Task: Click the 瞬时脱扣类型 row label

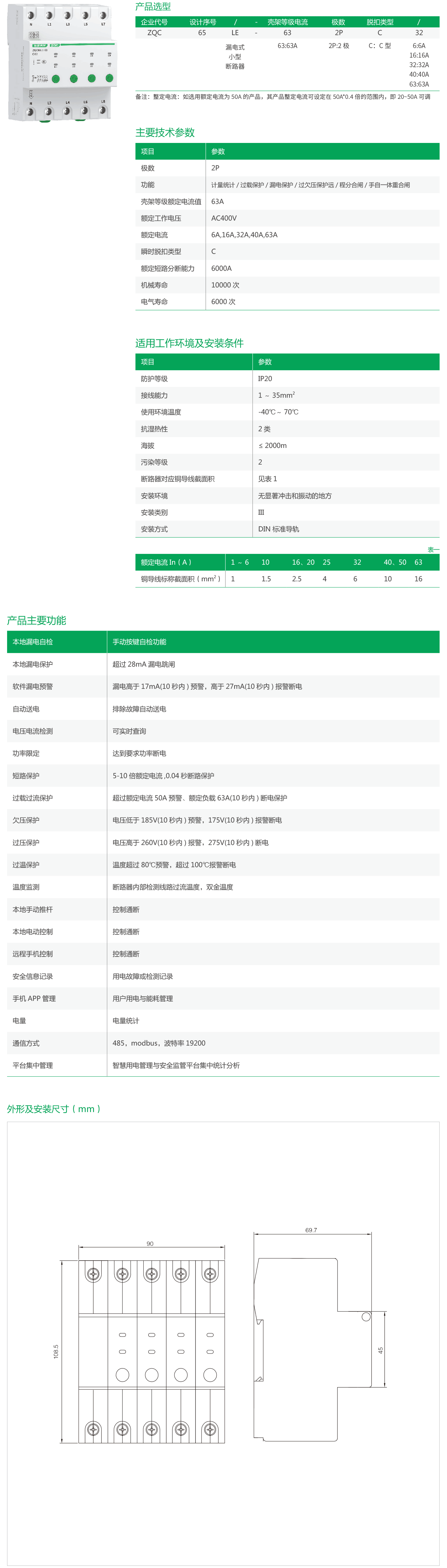Action: (x=161, y=251)
